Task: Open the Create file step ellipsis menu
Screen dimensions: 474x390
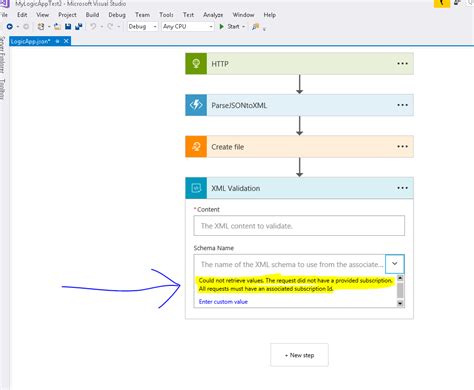Action: (x=402, y=146)
